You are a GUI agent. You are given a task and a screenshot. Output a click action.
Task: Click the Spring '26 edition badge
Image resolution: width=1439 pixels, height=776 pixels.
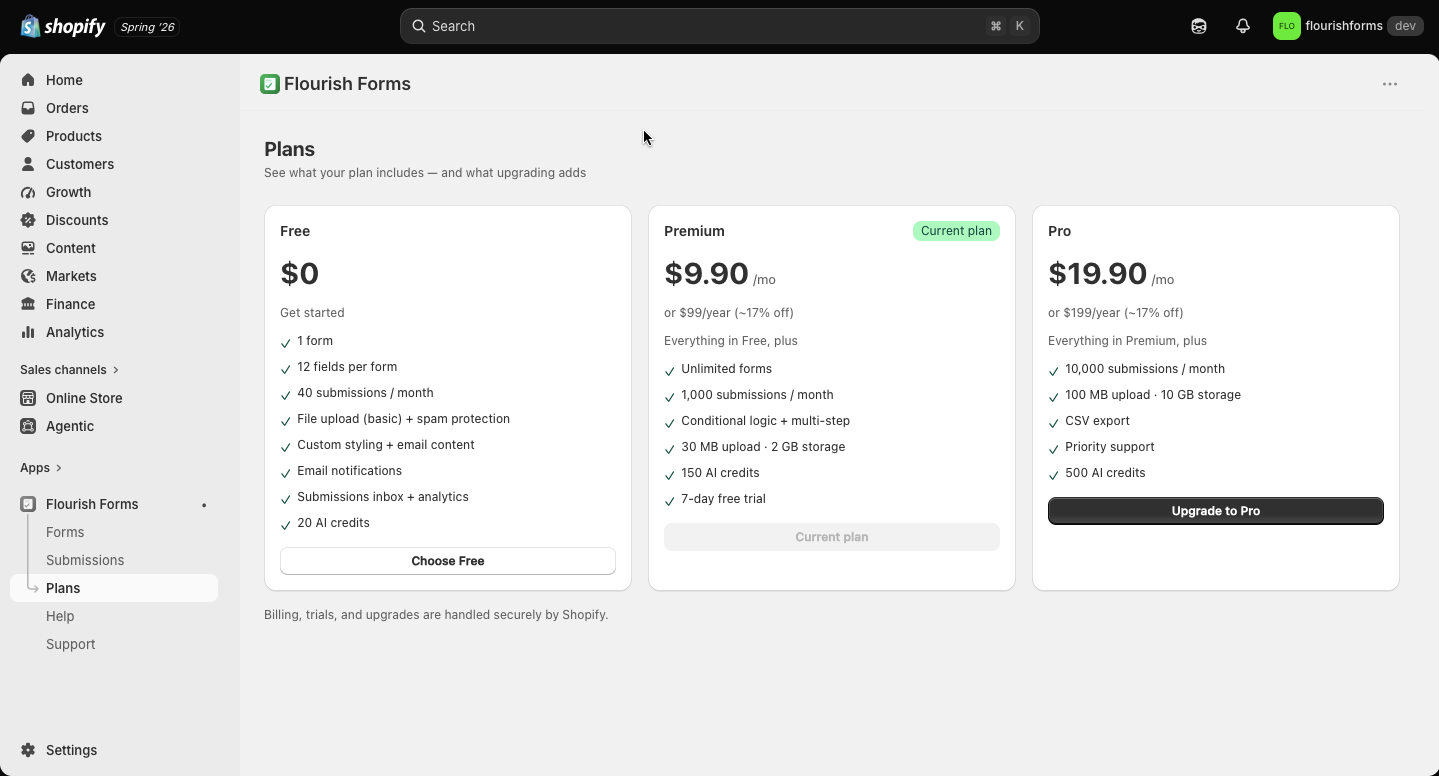pyautogui.click(x=148, y=27)
